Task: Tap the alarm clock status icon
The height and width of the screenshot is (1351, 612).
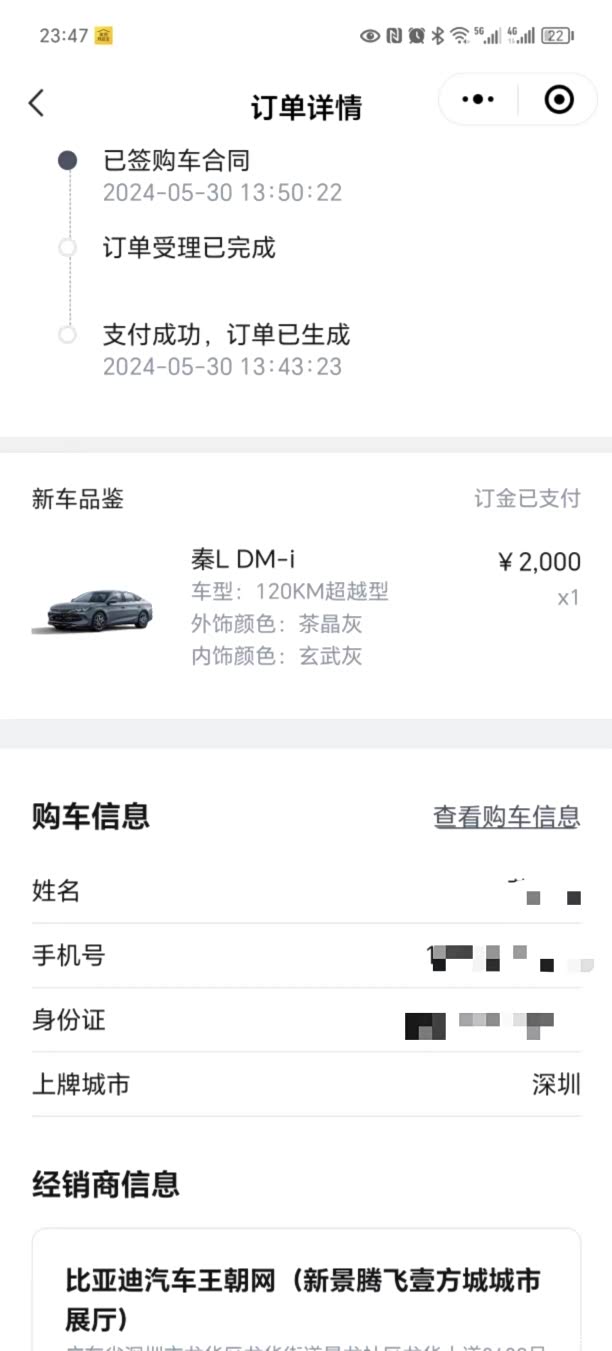Action: point(416,36)
